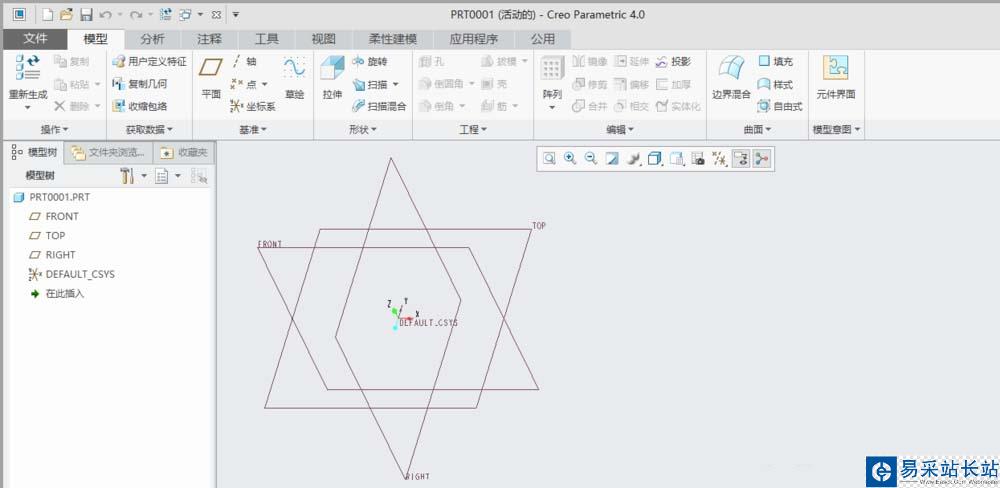Toggle spin center in graphics toolbar
The height and width of the screenshot is (488, 1000).
click(761, 159)
